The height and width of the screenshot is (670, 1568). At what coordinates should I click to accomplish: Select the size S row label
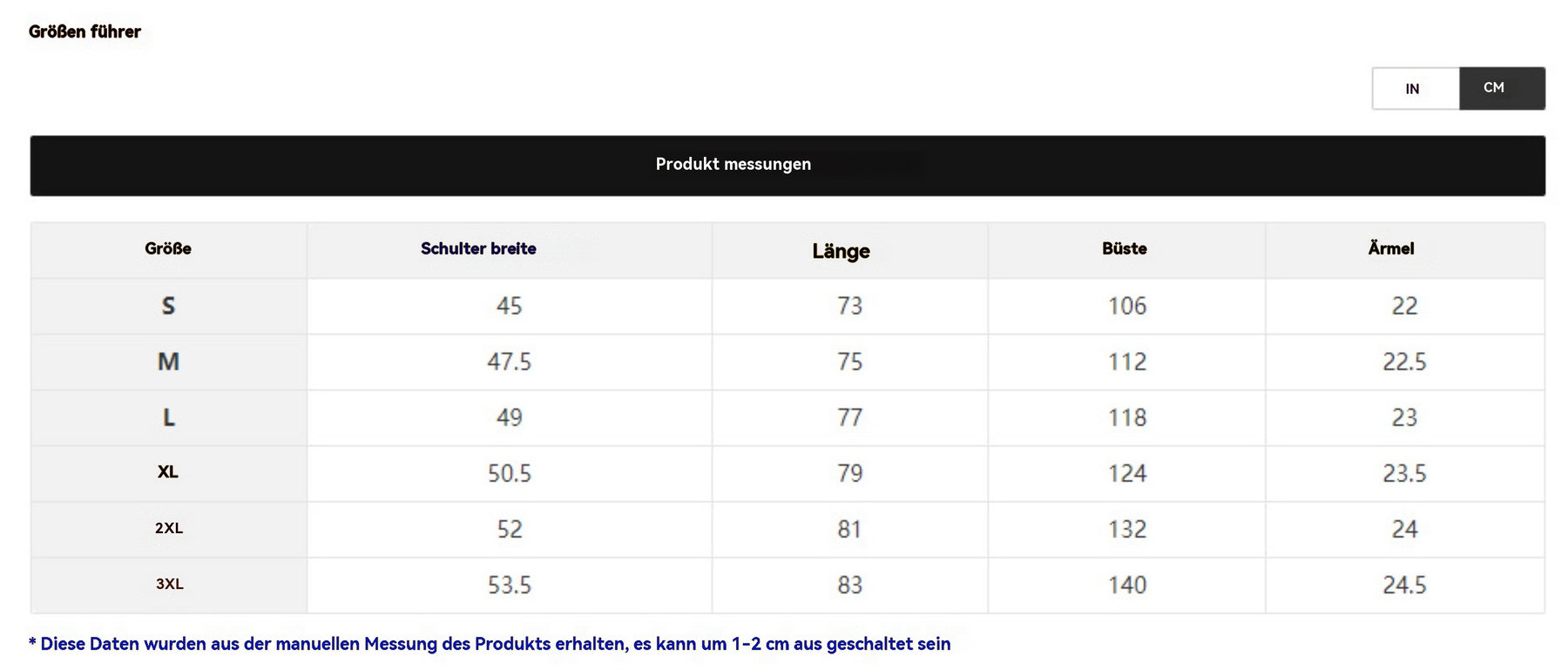point(168,306)
